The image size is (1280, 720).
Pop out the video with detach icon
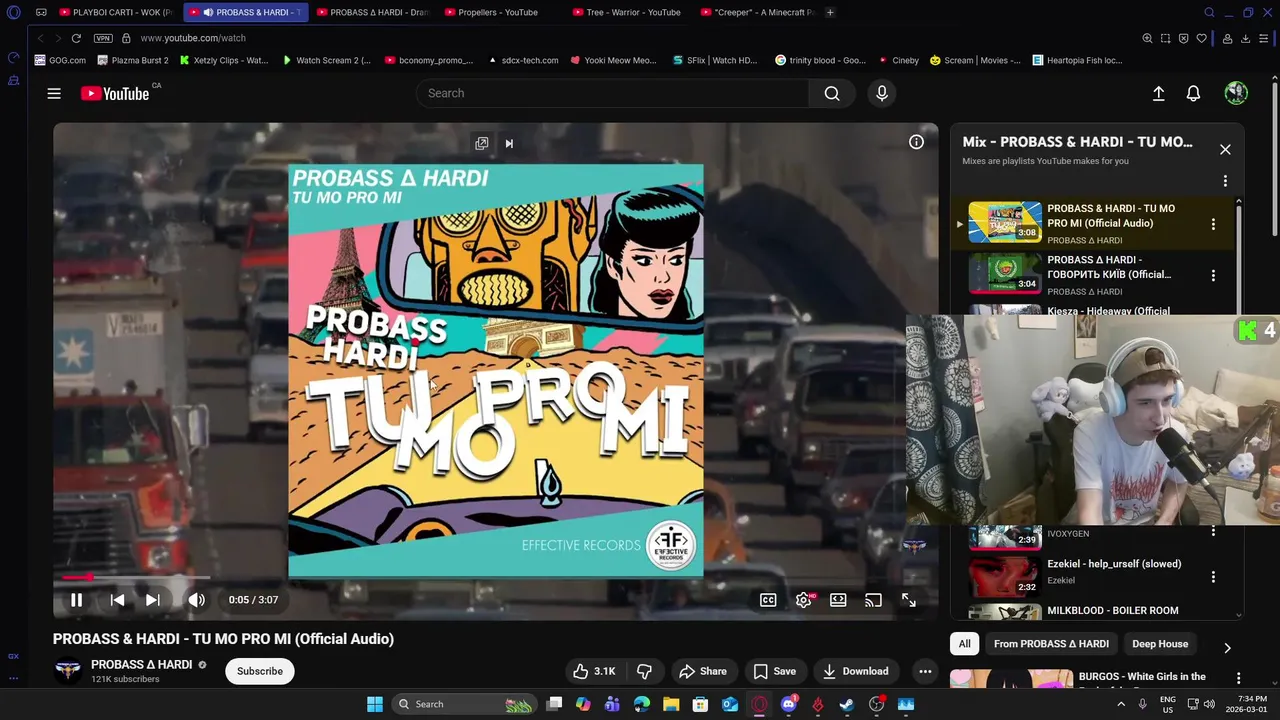(x=482, y=143)
